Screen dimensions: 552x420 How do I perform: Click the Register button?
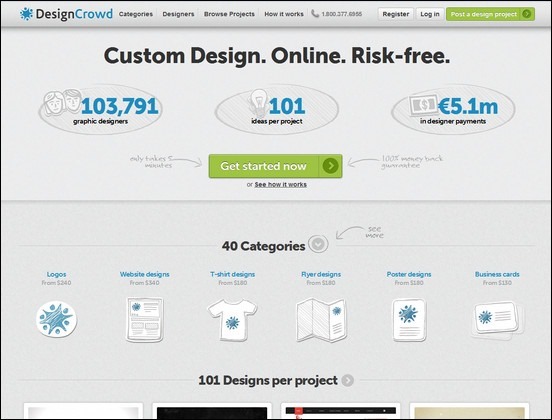(x=396, y=14)
